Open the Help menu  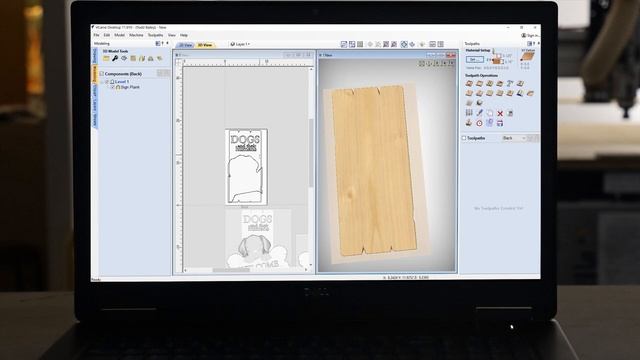click(184, 36)
